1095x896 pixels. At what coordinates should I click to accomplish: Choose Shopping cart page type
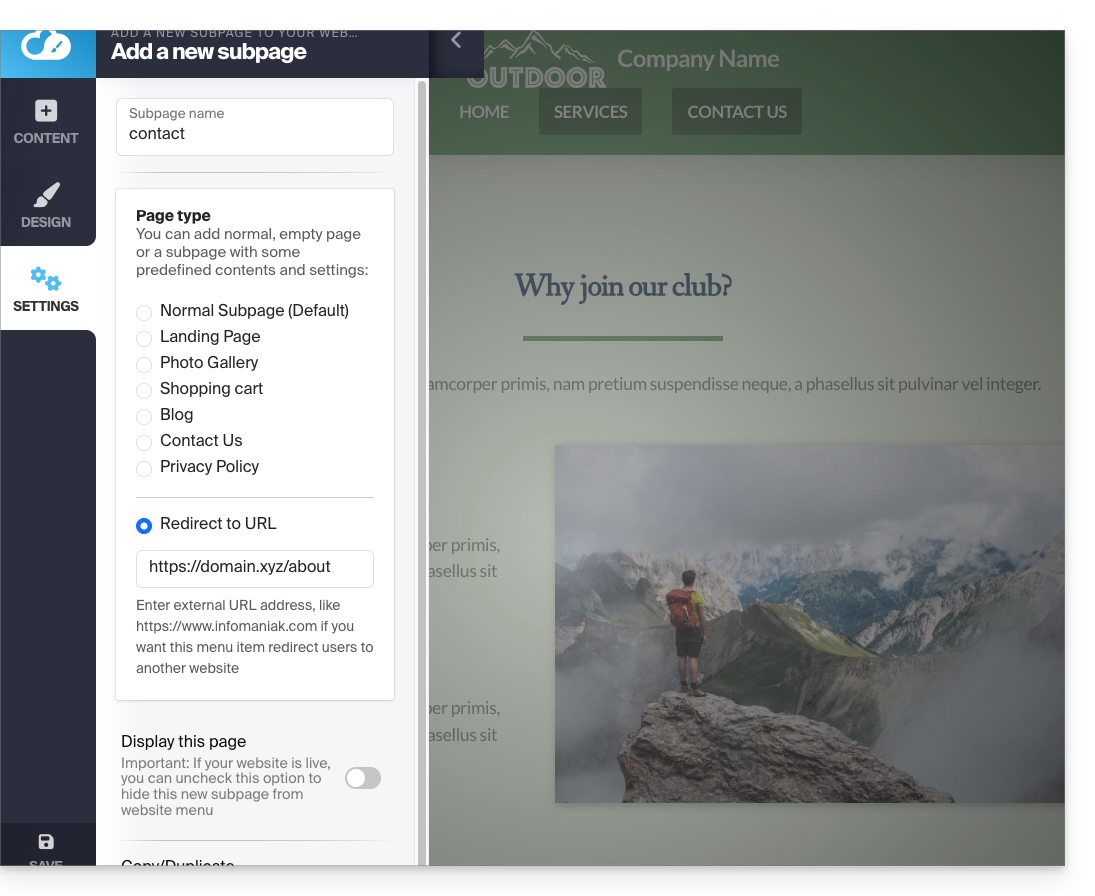click(x=144, y=391)
